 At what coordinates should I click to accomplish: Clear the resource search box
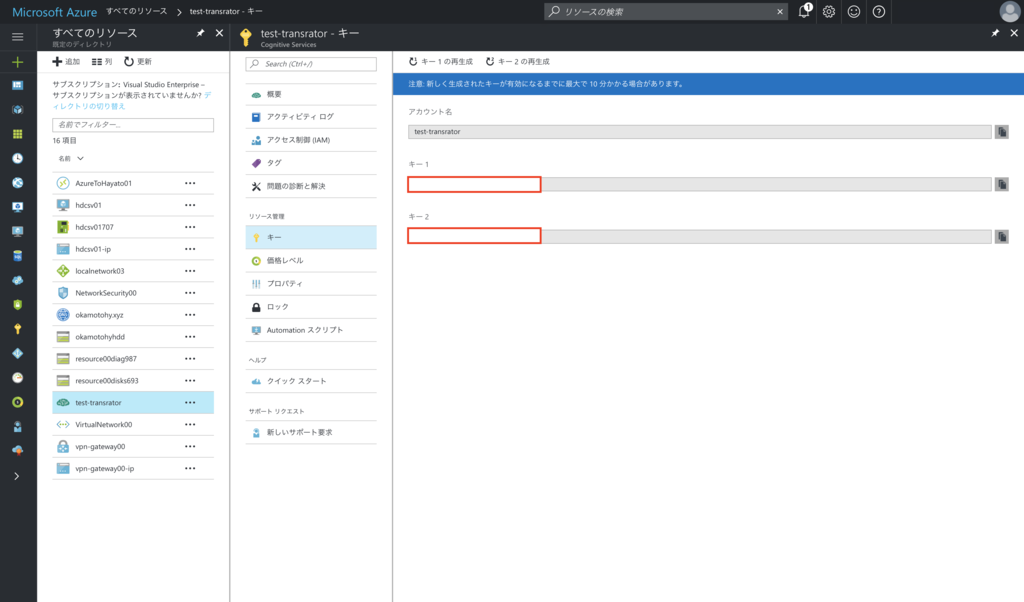click(780, 11)
